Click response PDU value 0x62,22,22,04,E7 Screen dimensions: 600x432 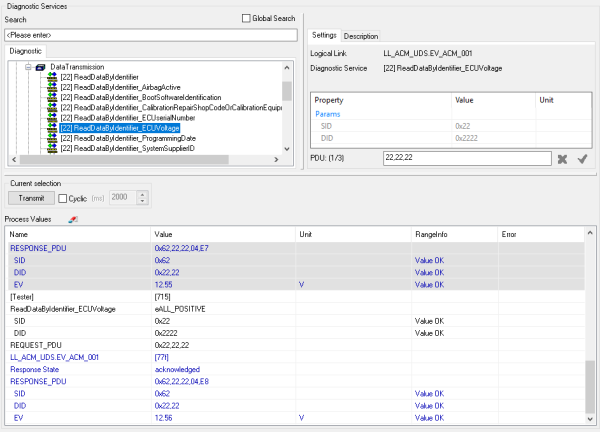click(181, 248)
